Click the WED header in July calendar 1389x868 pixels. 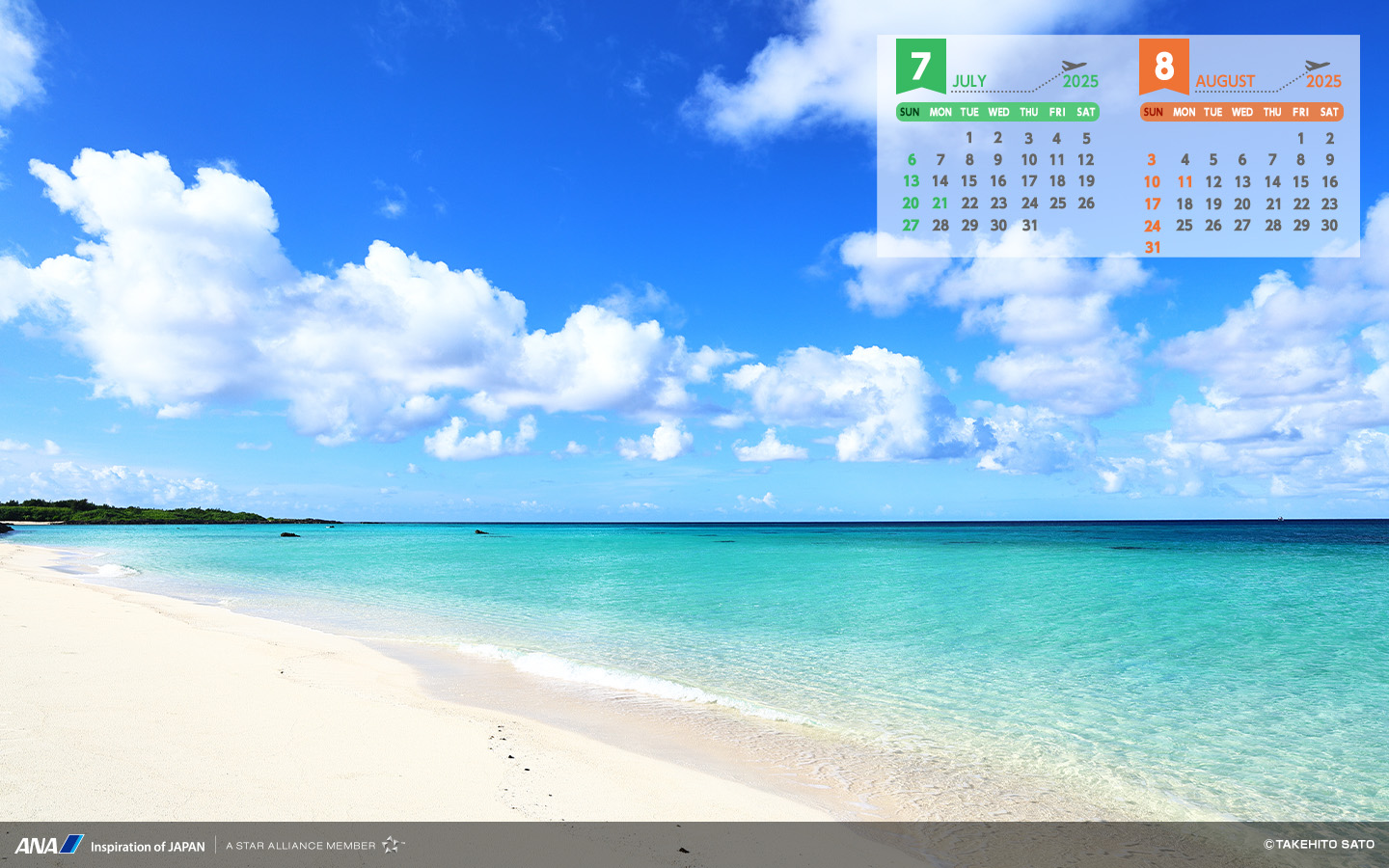(x=998, y=112)
